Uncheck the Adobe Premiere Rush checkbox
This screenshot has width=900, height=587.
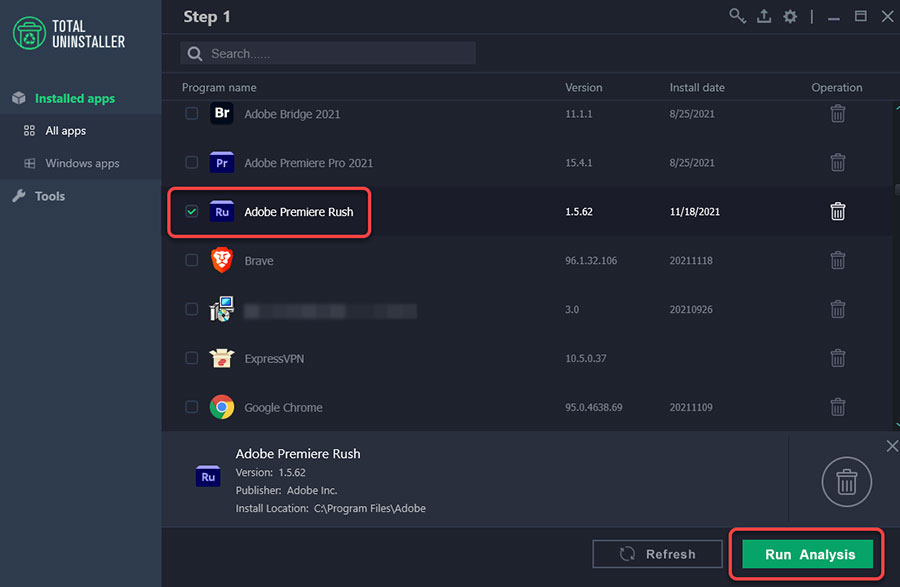pyautogui.click(x=192, y=211)
